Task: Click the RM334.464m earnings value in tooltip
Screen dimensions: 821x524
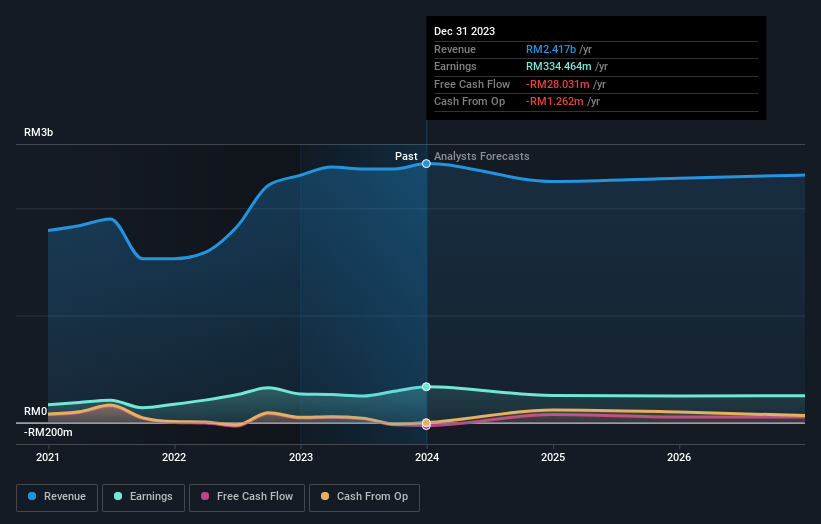Action: [x=559, y=66]
